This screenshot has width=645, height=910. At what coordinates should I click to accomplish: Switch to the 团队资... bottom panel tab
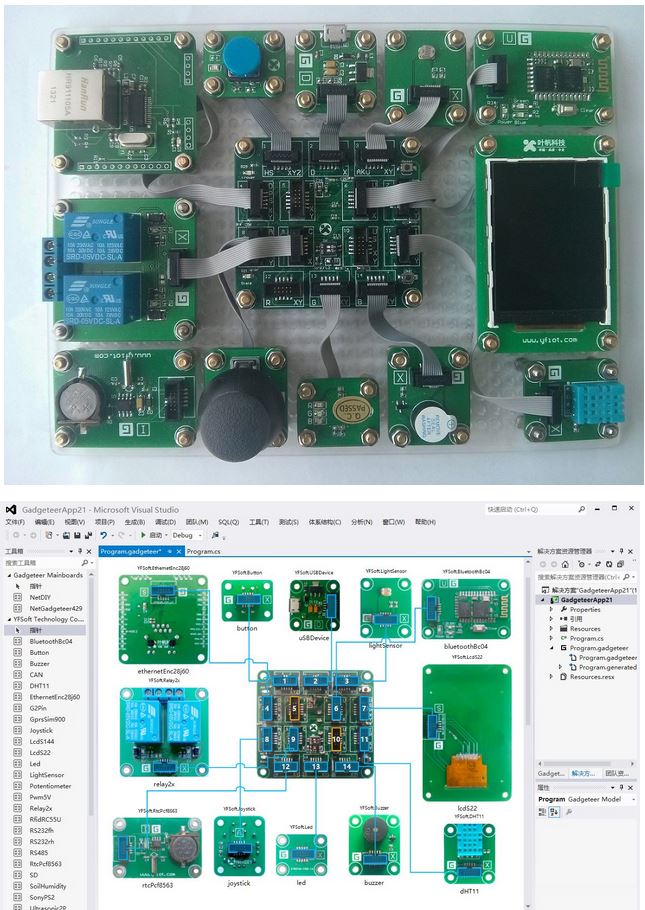click(x=617, y=773)
